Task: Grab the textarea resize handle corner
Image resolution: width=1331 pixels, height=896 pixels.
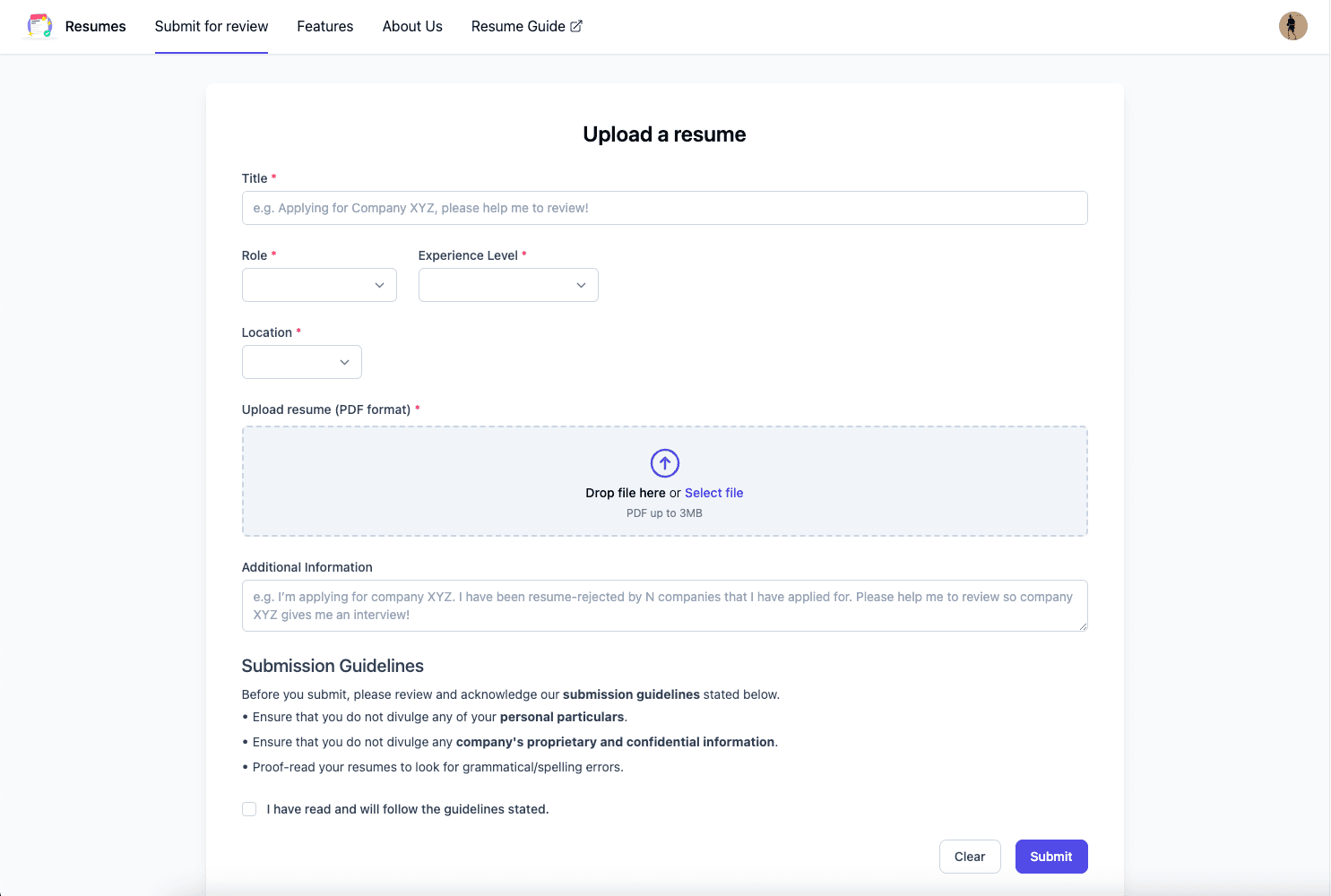Action: (1083, 626)
